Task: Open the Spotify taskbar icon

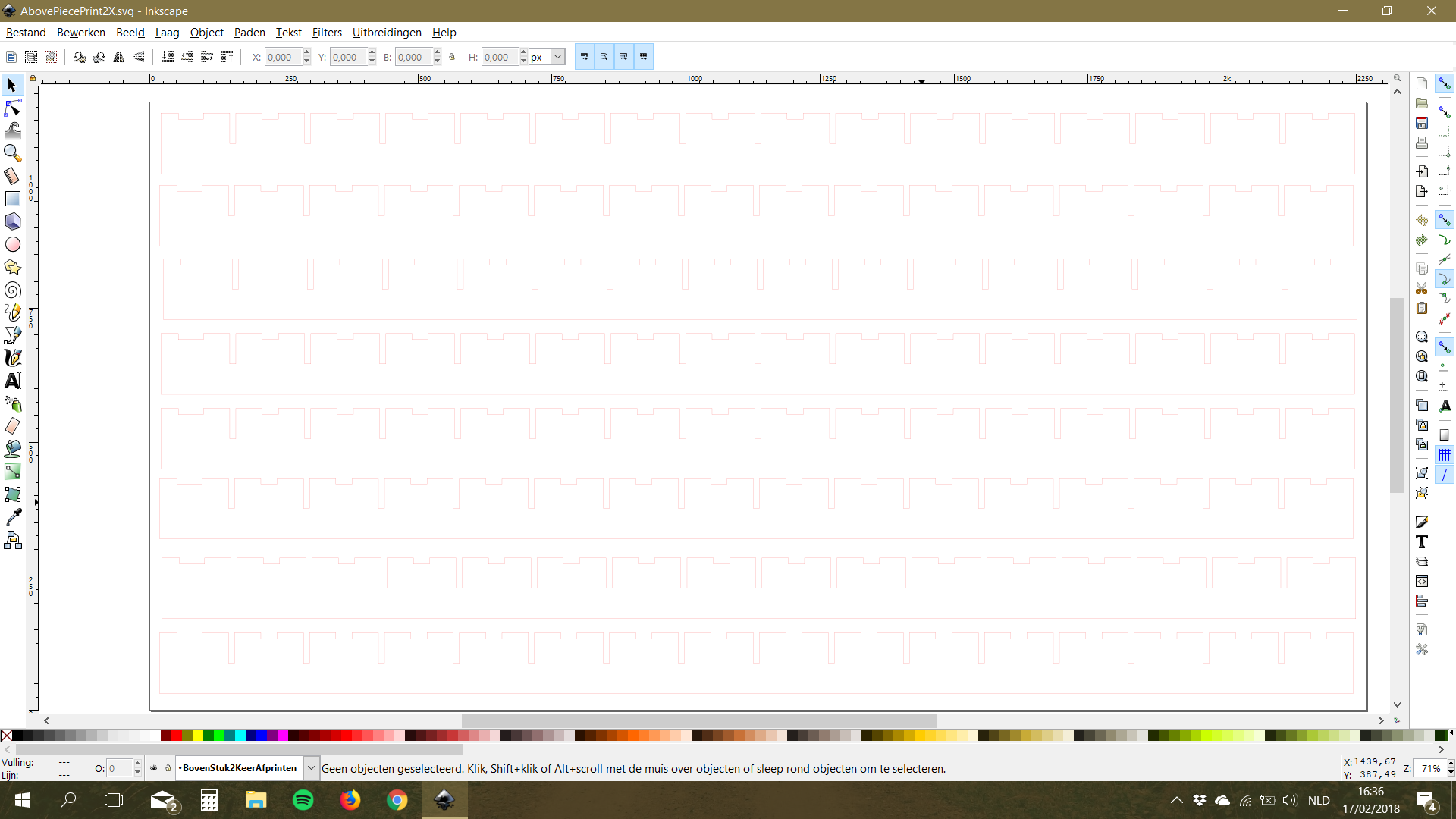Action: (x=303, y=800)
